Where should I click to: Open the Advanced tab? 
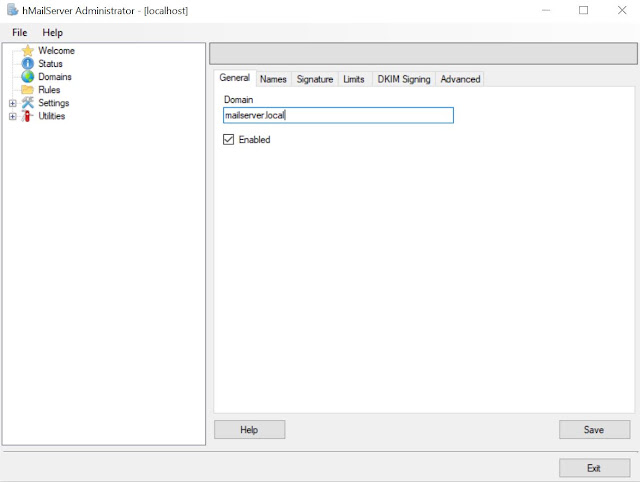tap(460, 79)
